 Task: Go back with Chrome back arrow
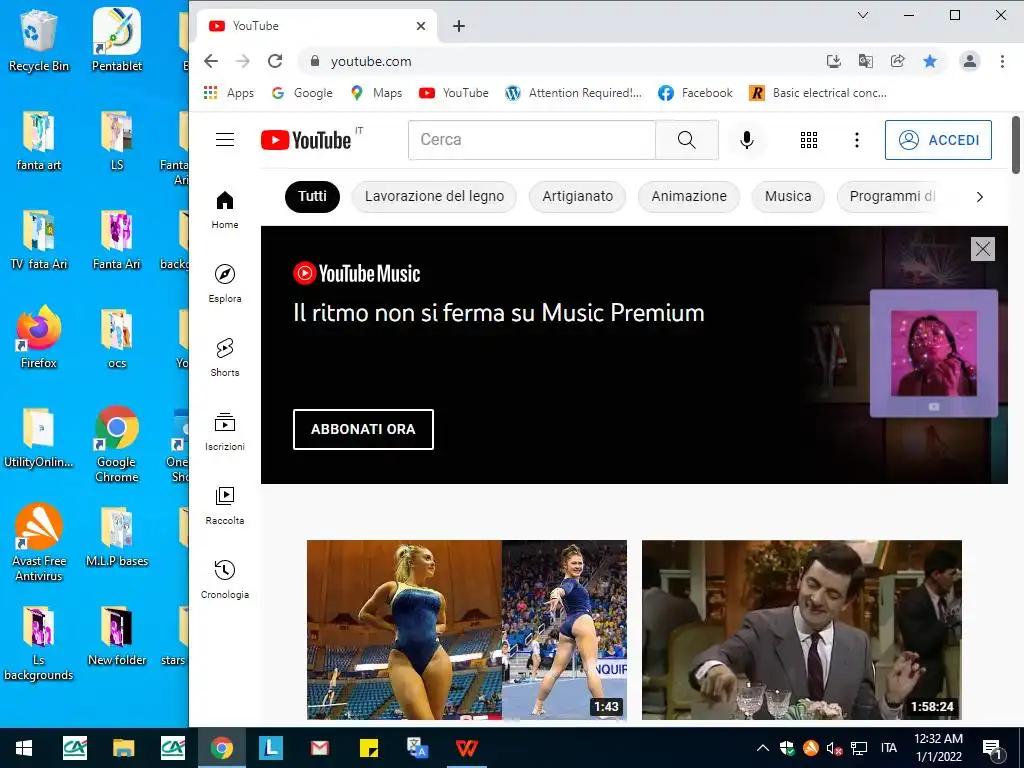pyautogui.click(x=211, y=61)
